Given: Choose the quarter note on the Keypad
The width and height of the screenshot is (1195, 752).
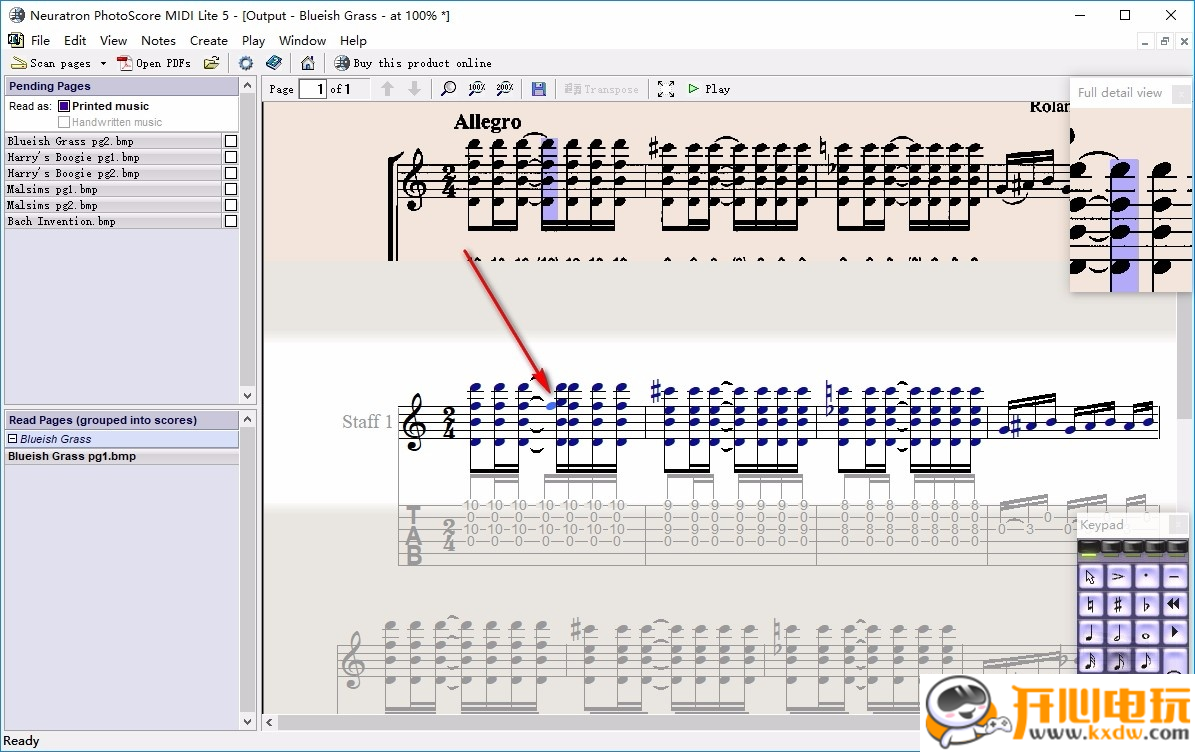Looking at the screenshot, I should click(1090, 633).
